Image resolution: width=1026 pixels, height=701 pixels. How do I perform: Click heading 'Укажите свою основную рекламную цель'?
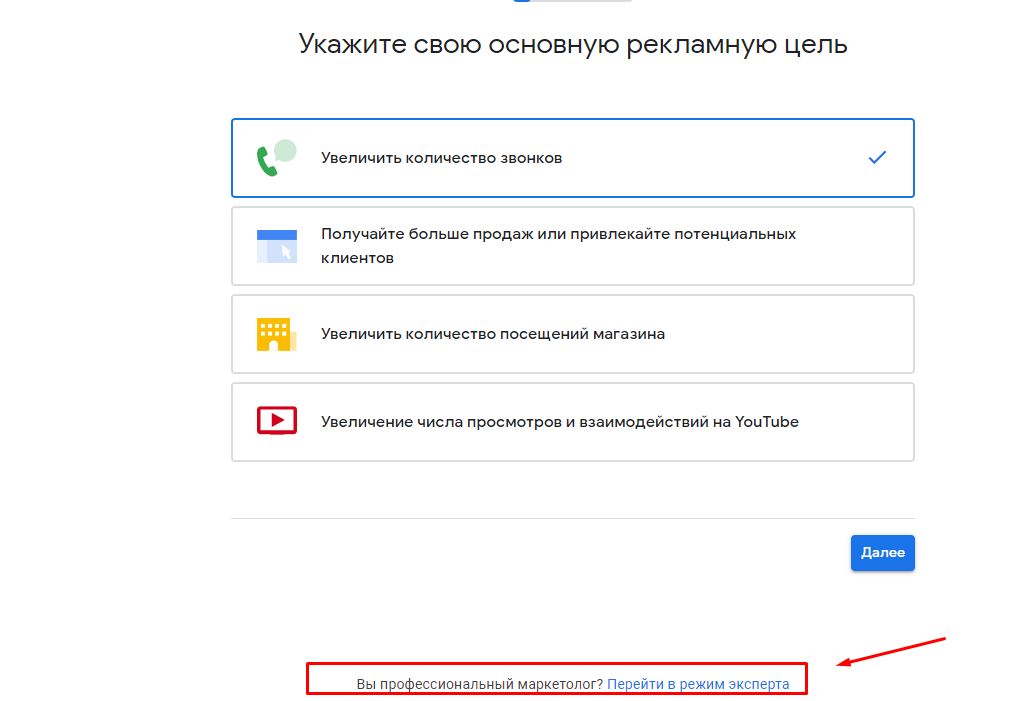[572, 45]
